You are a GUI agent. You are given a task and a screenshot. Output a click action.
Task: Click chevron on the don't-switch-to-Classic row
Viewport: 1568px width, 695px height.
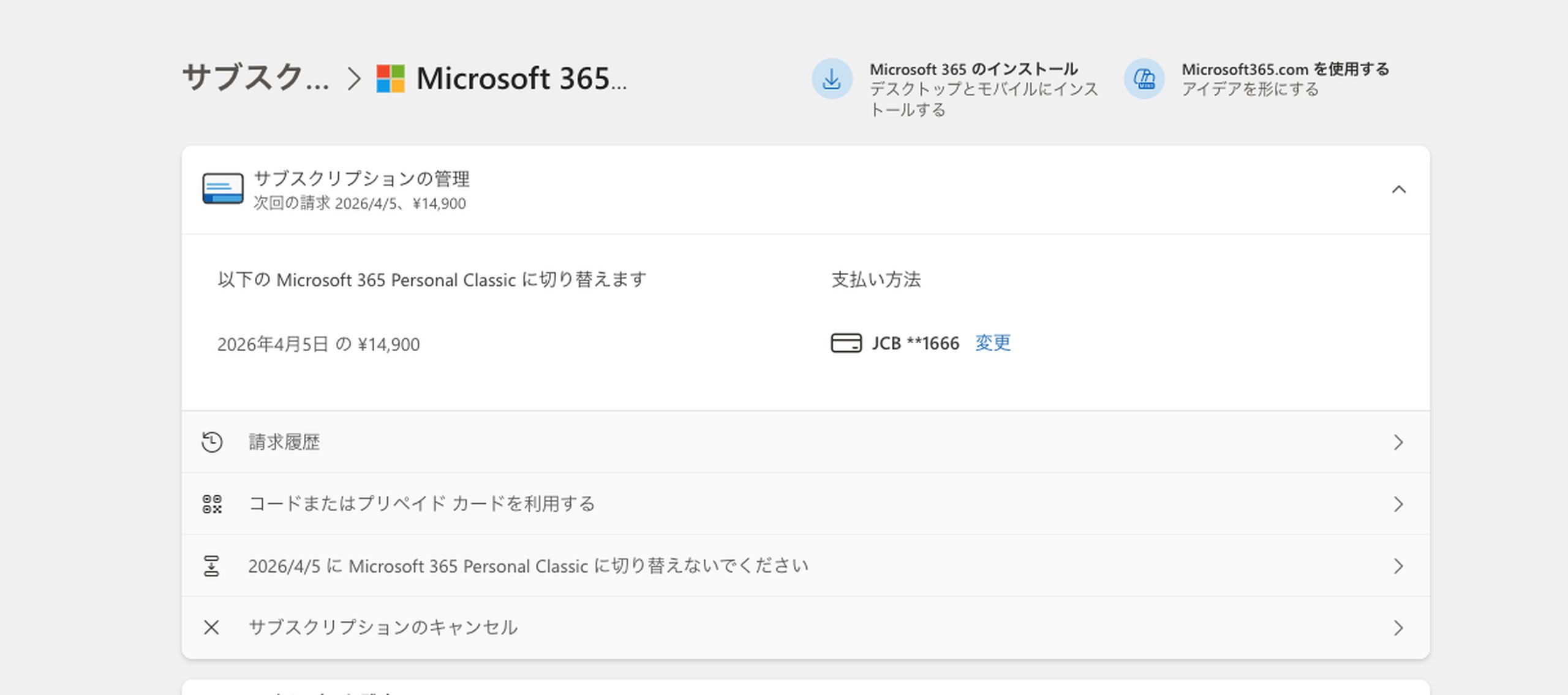coord(1398,566)
